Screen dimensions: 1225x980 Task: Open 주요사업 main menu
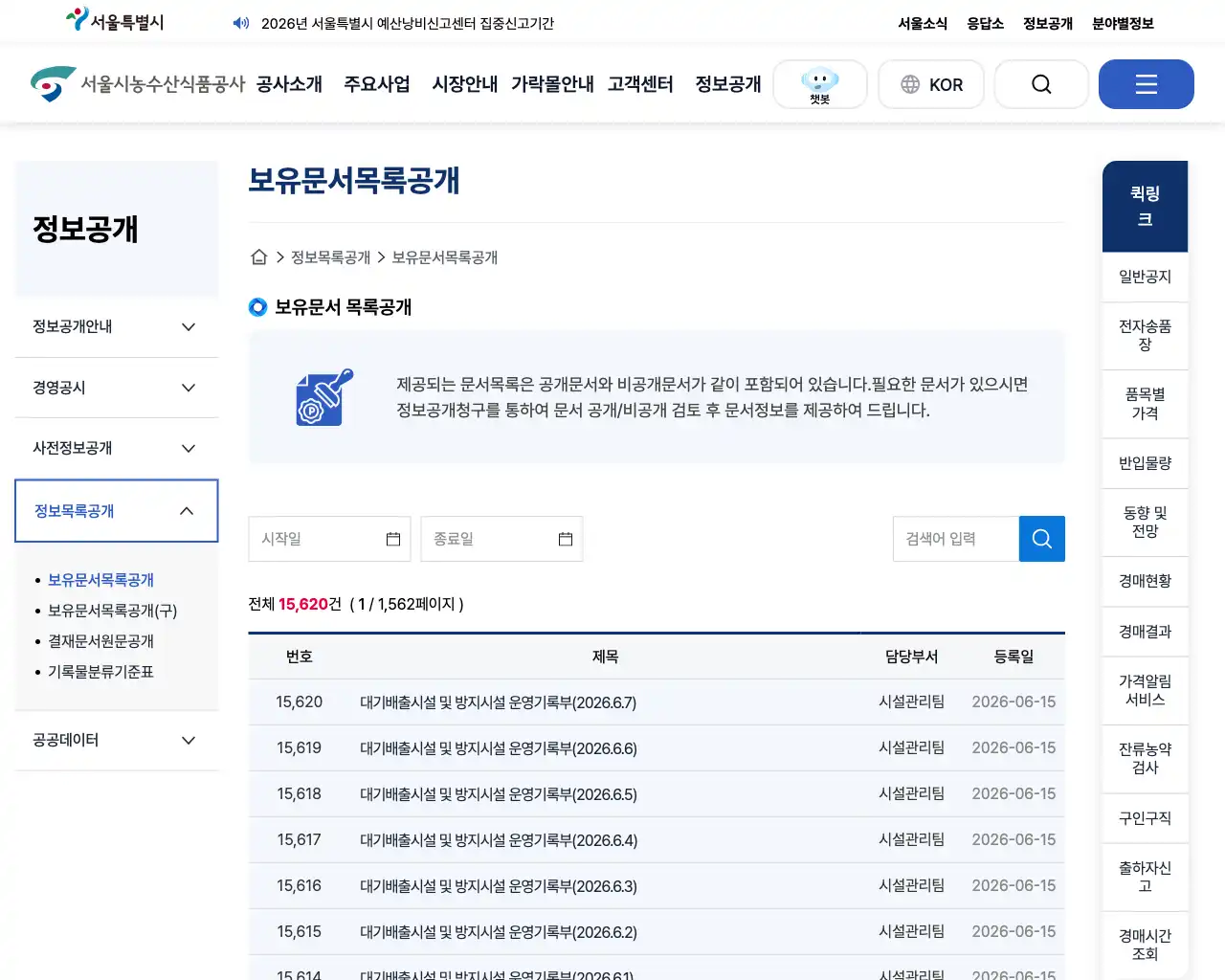tap(377, 84)
